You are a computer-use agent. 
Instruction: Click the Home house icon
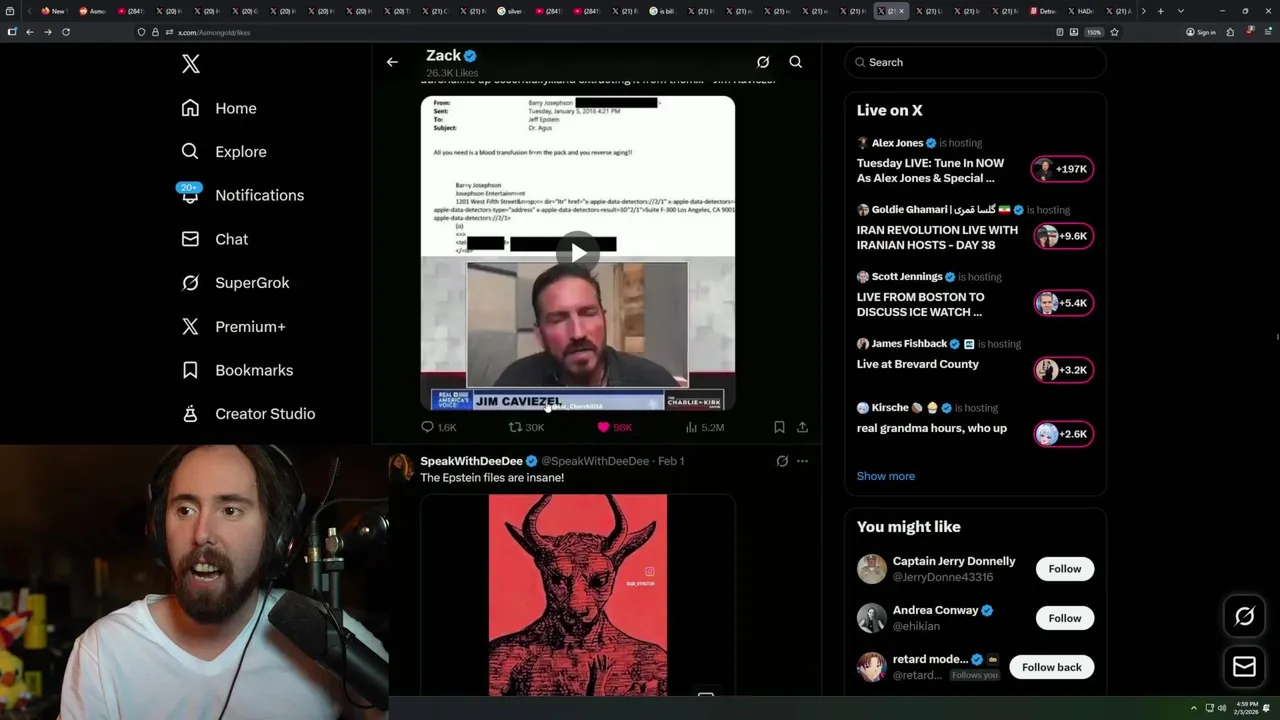(x=190, y=108)
